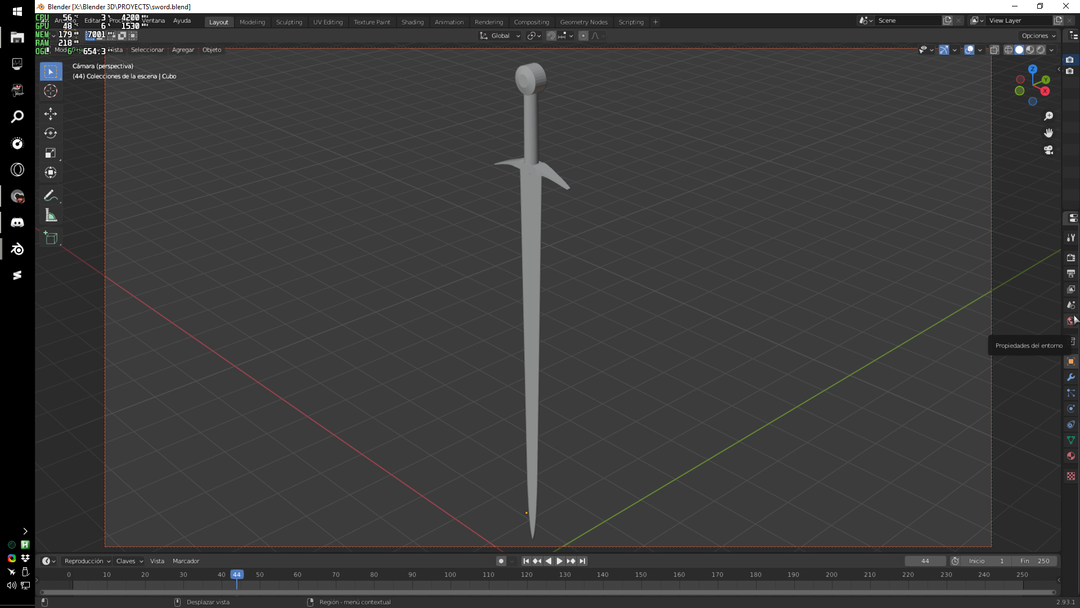Open the Objeto menu
The width and height of the screenshot is (1080, 608).
(x=211, y=49)
